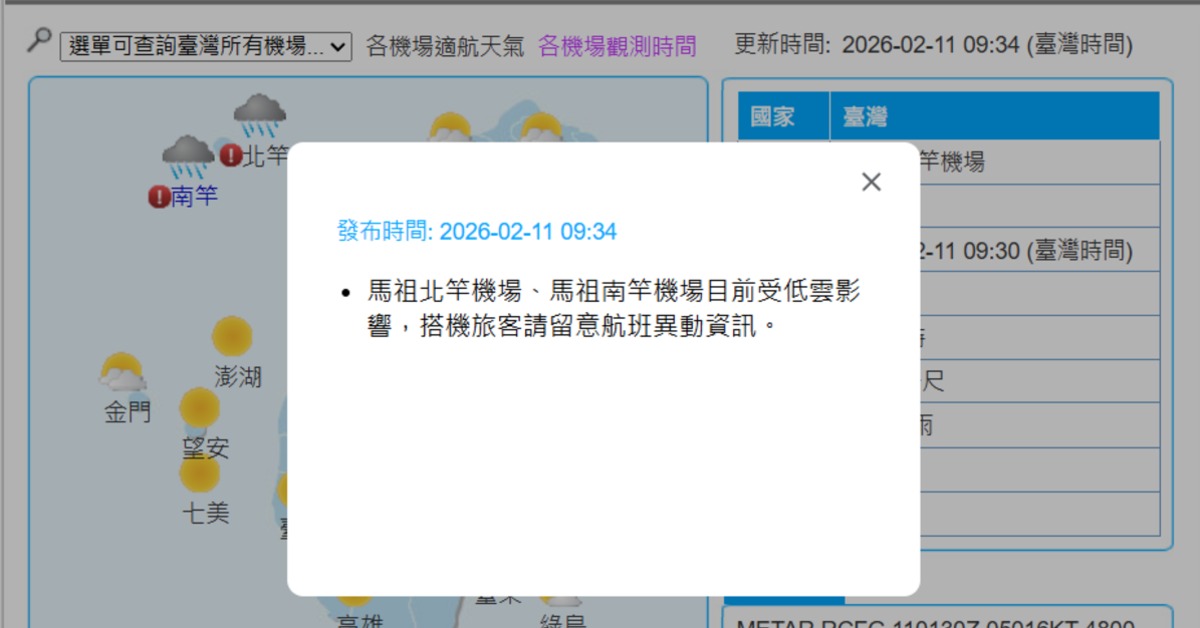Click the rain cloud icon above 南竿
Screen dimensions: 1200x628
coord(188,157)
